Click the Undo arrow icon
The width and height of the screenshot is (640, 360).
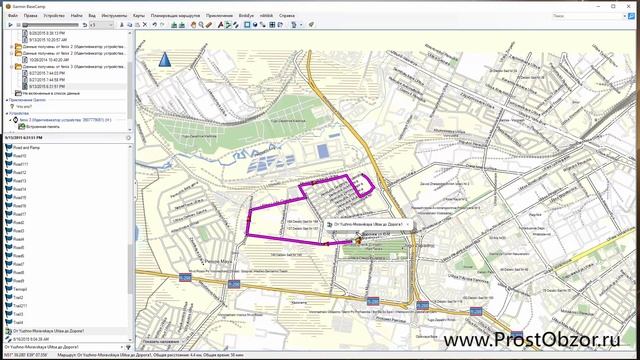tap(154, 25)
